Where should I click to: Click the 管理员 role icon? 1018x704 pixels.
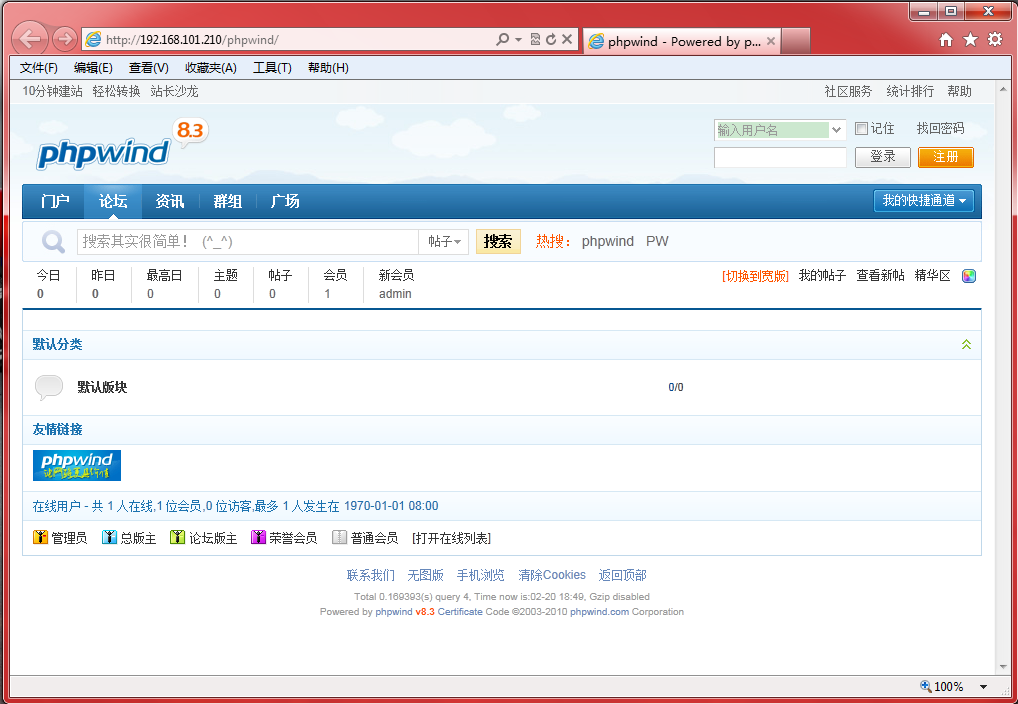(x=40, y=537)
